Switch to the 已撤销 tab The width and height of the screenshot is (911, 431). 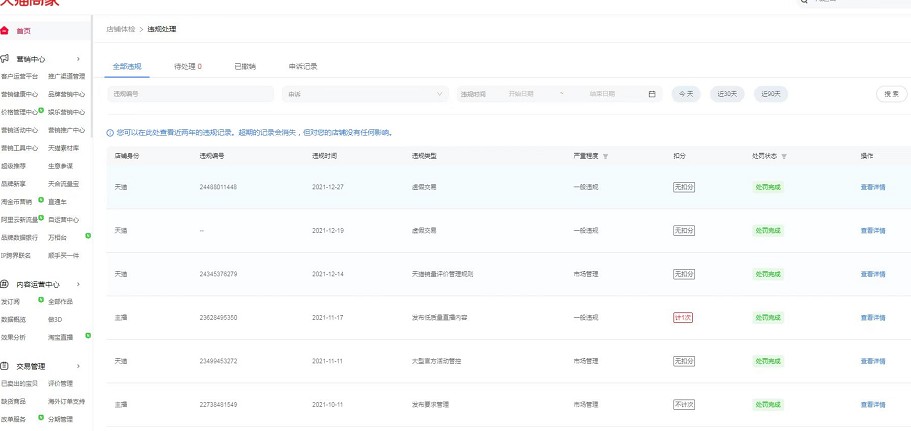pyautogui.click(x=245, y=66)
